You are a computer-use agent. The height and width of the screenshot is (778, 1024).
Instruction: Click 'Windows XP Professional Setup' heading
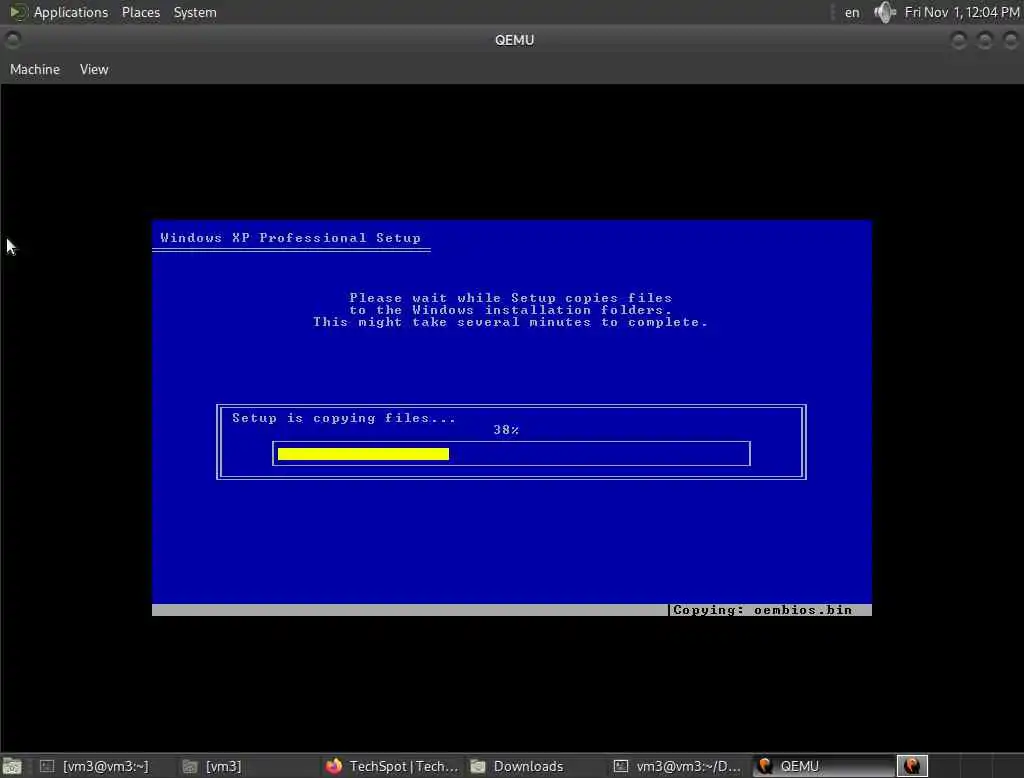pos(291,238)
